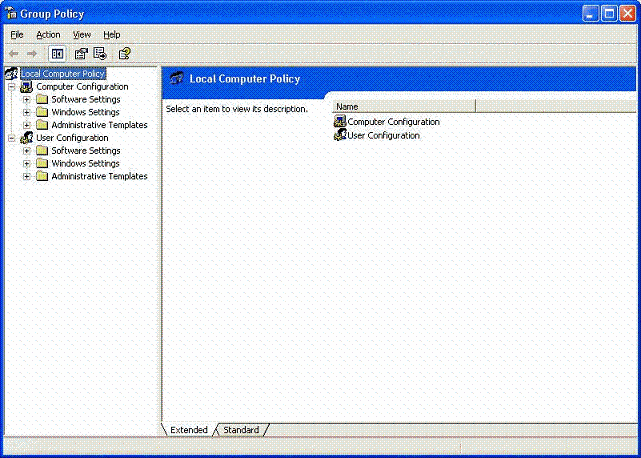The image size is (641, 458).
Task: Select User Configuration text in right list
Action: [x=383, y=135]
